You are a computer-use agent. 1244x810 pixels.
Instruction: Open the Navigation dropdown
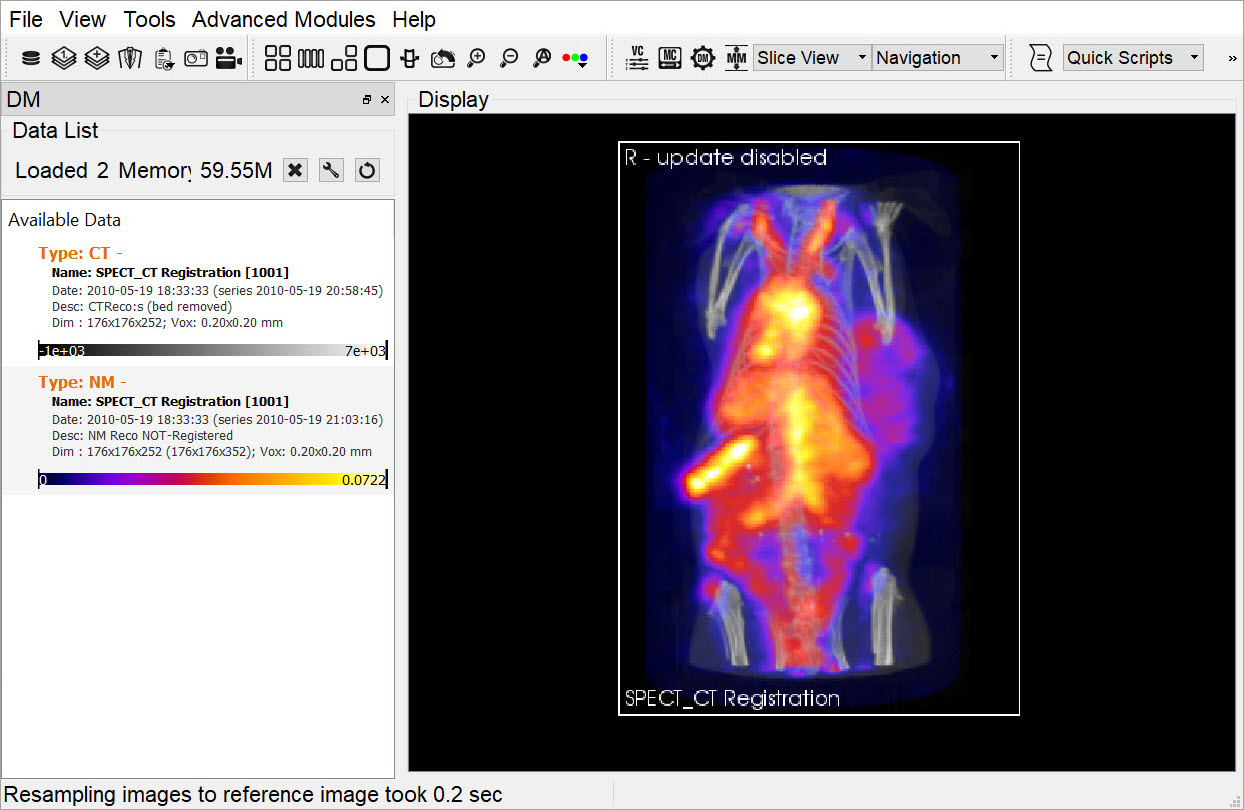[937, 58]
